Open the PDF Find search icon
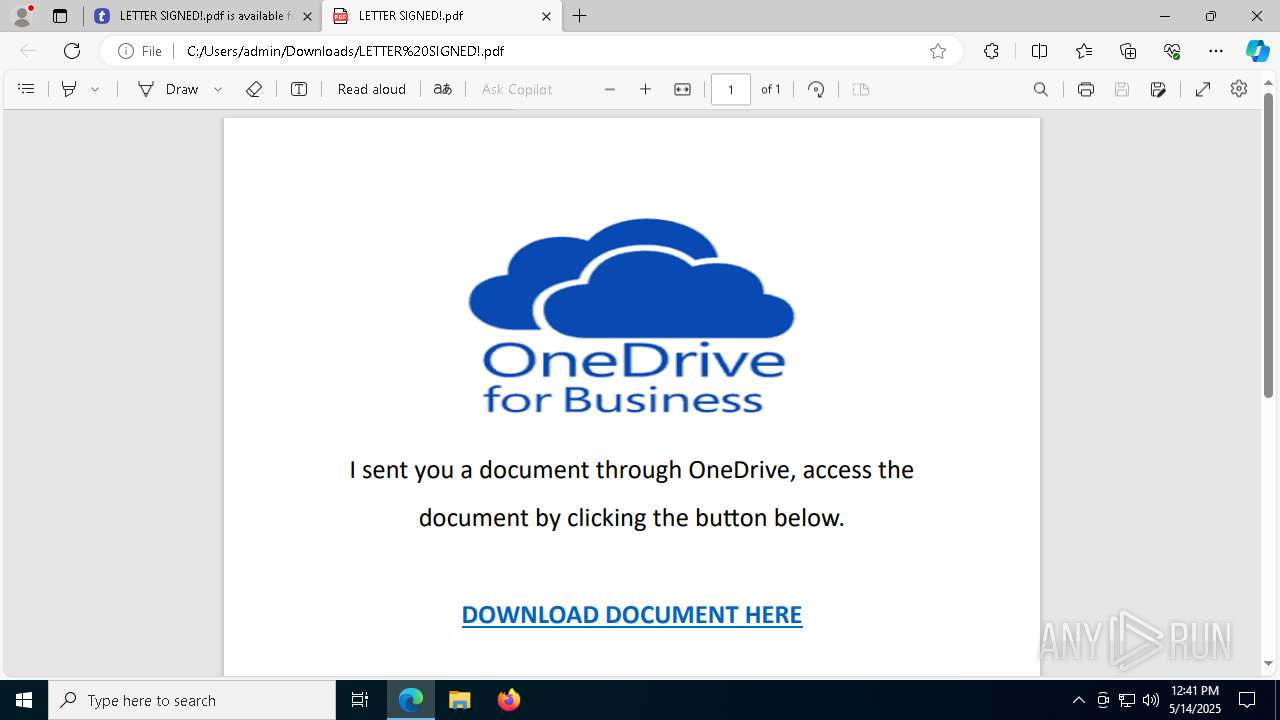 coord(1041,89)
